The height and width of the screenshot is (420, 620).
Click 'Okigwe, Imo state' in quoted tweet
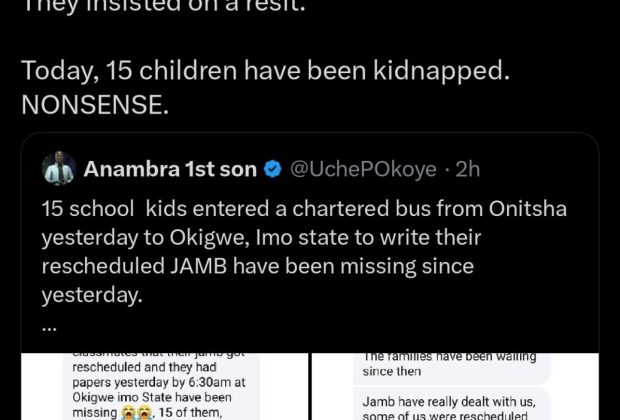tap(232, 238)
